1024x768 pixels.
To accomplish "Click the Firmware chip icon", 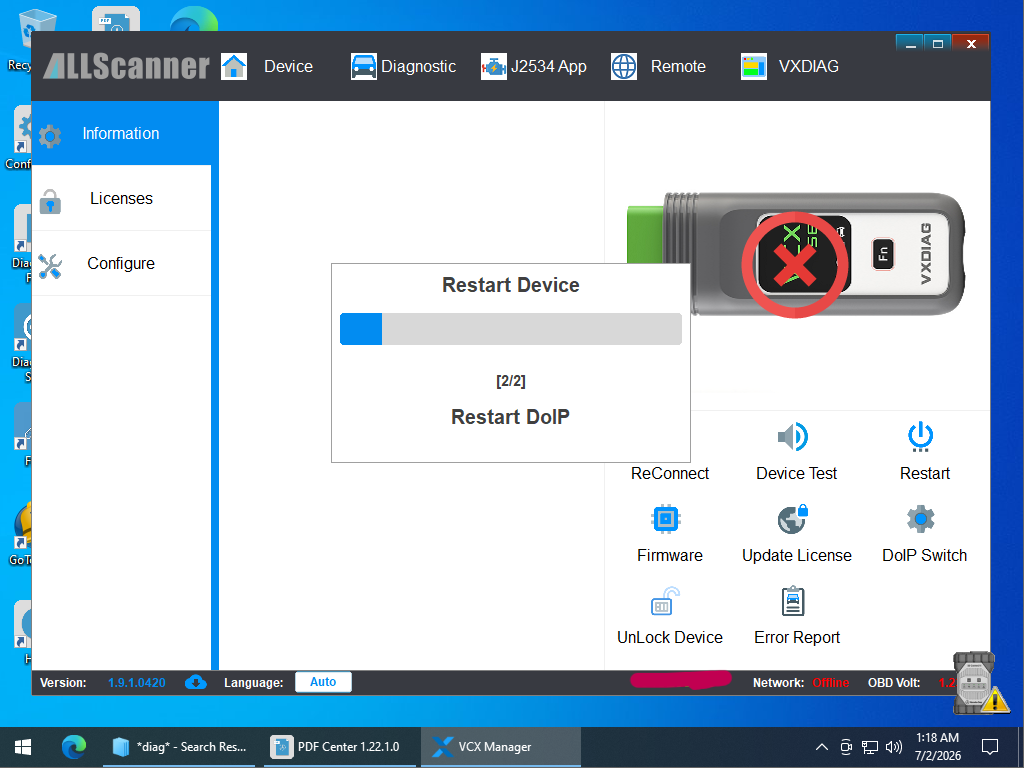I will (666, 519).
